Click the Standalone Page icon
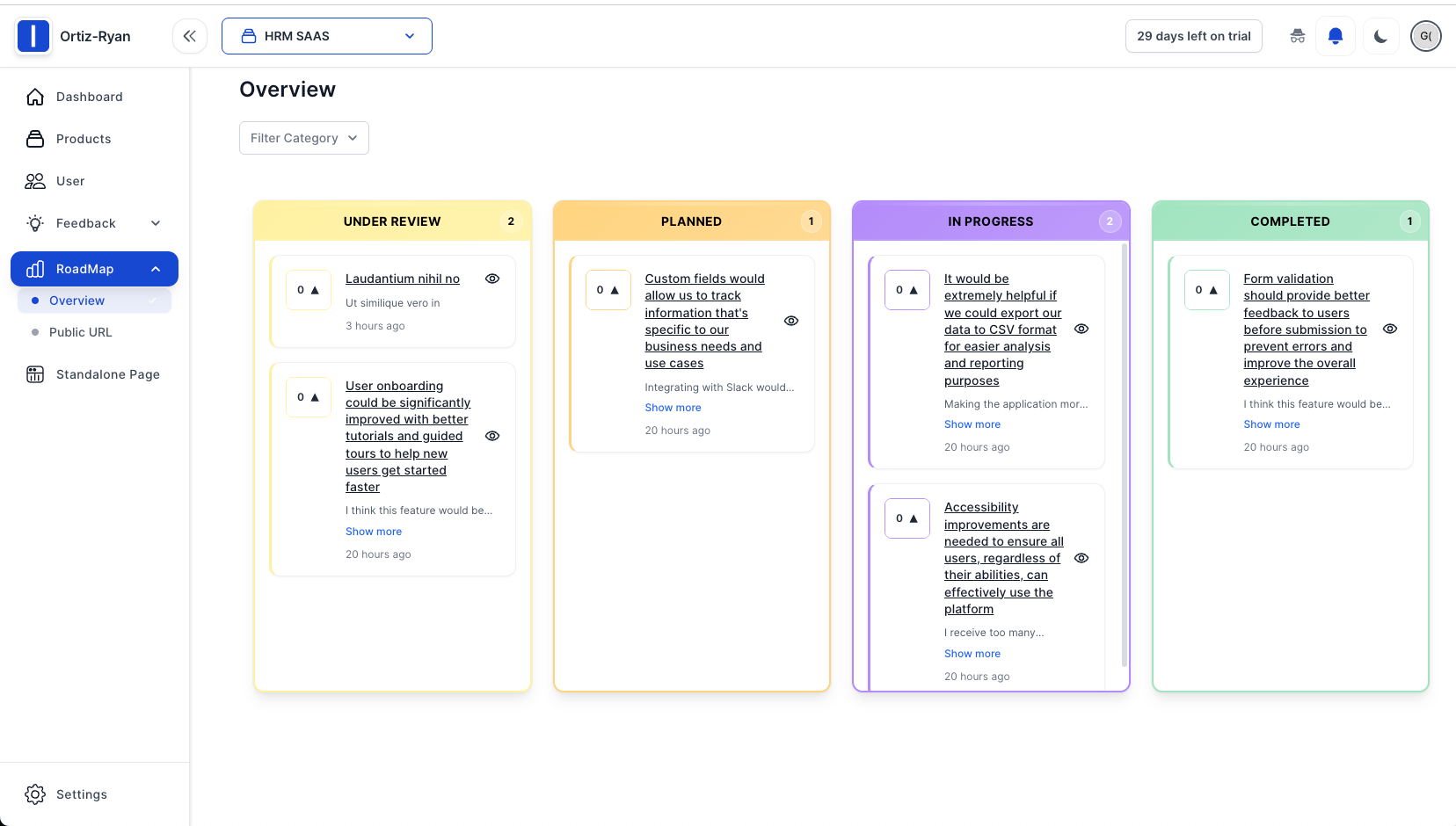Screen dimensions: 1456x826 [x=35, y=374]
